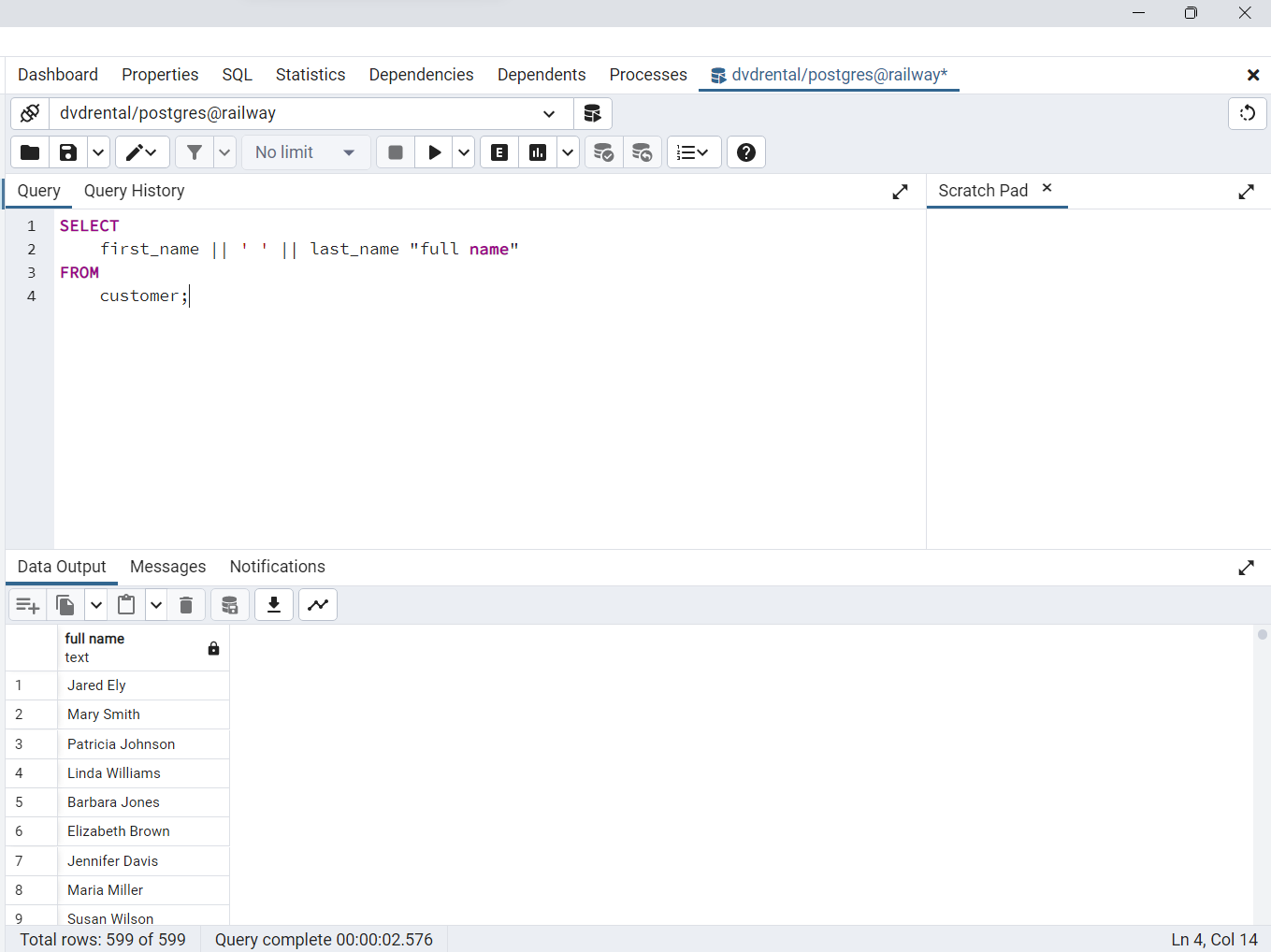Click the Help question mark icon
This screenshot has height=952, width=1271.
tap(745, 152)
